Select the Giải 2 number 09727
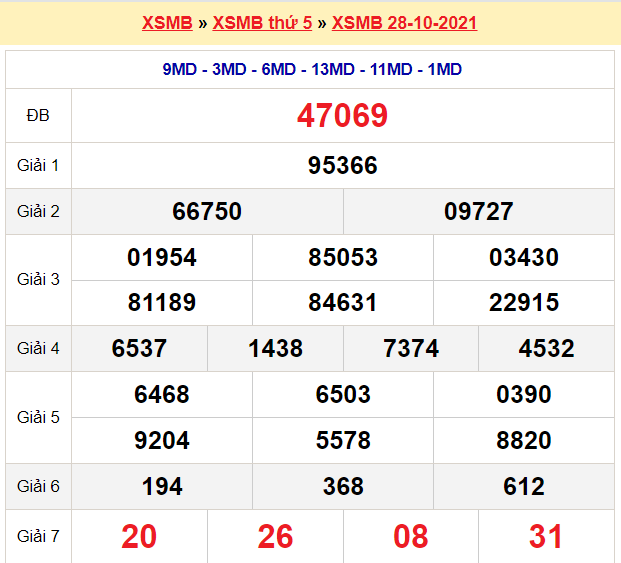The width and height of the screenshot is (621, 563). [x=478, y=212]
